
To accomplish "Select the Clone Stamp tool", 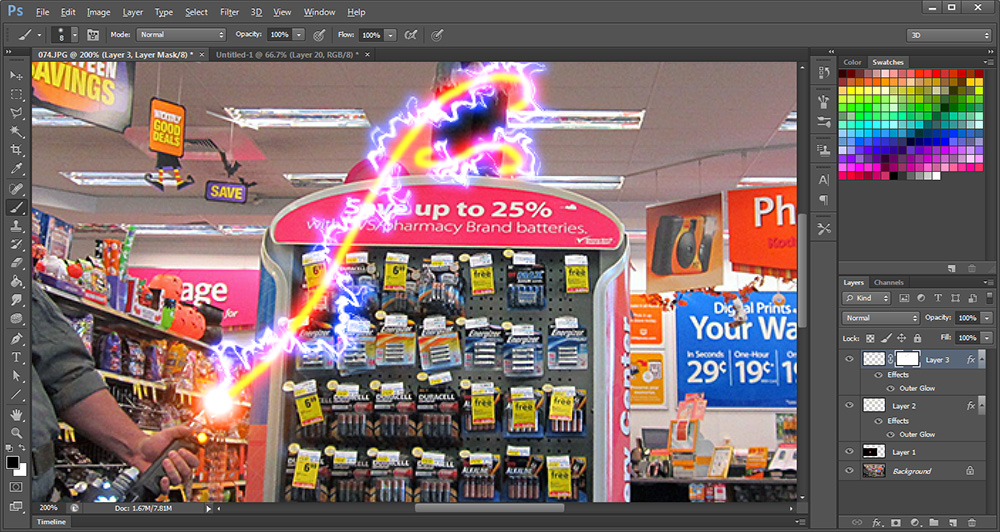I will tap(16, 226).
